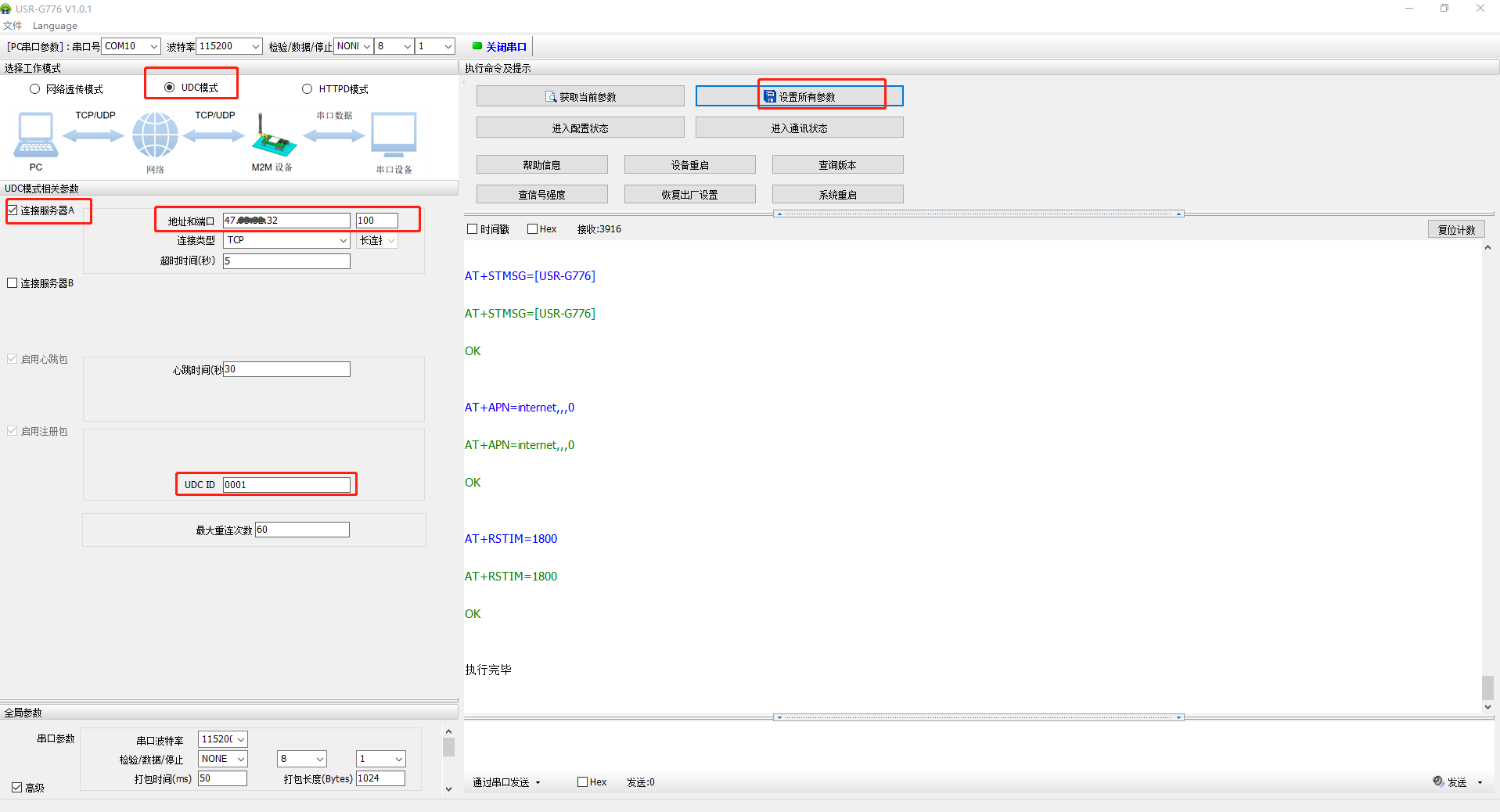Click the 发送 send icon
Viewport: 1500px width, 812px height.
[x=1438, y=781]
